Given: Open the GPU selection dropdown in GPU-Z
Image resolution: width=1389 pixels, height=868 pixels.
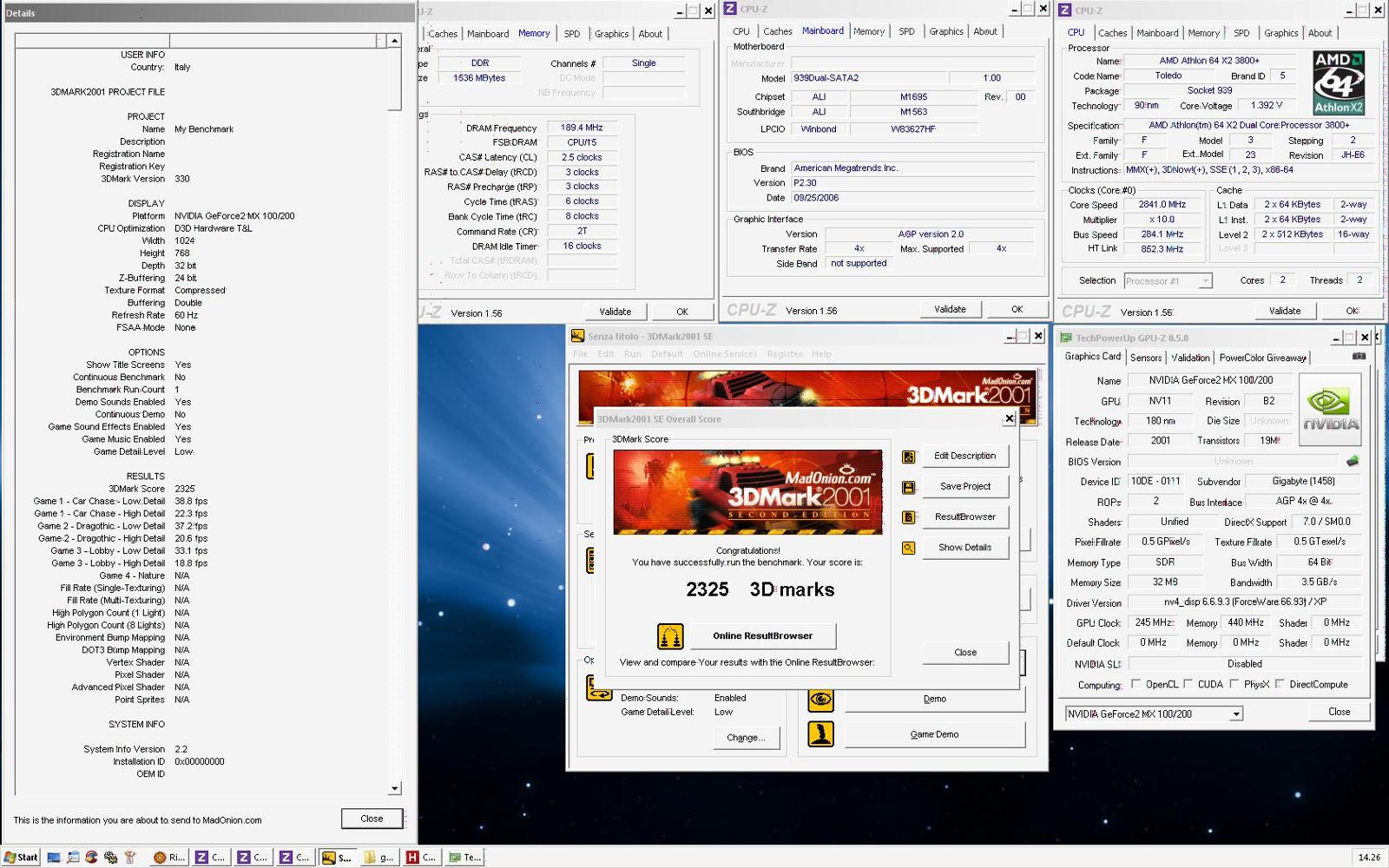Looking at the screenshot, I should [1236, 714].
